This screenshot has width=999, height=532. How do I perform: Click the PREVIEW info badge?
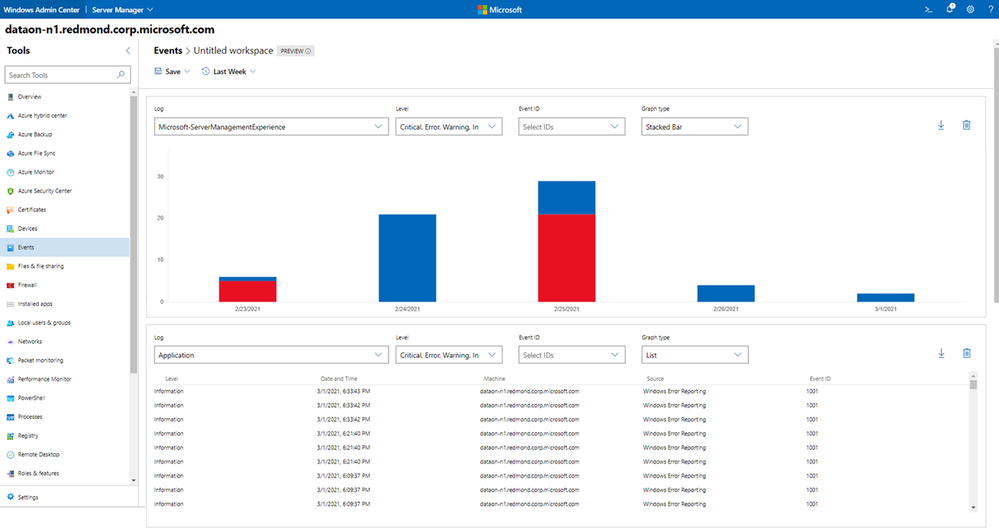(x=296, y=51)
